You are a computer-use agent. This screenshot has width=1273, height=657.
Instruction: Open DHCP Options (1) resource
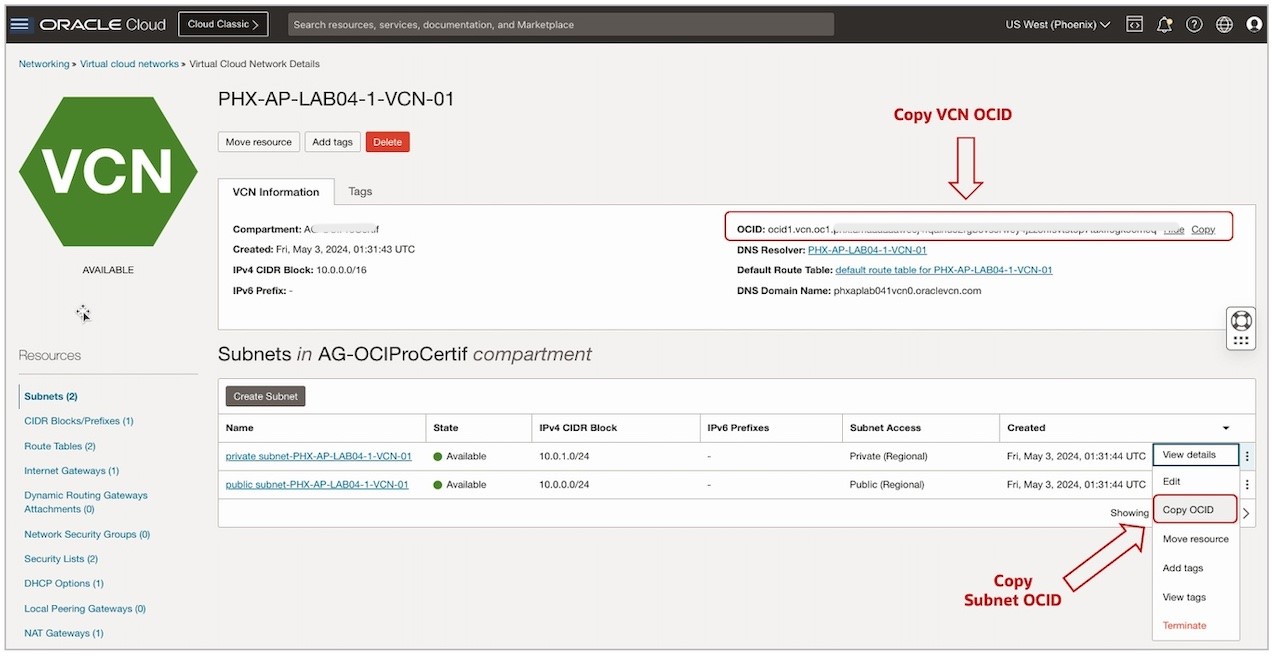(64, 583)
